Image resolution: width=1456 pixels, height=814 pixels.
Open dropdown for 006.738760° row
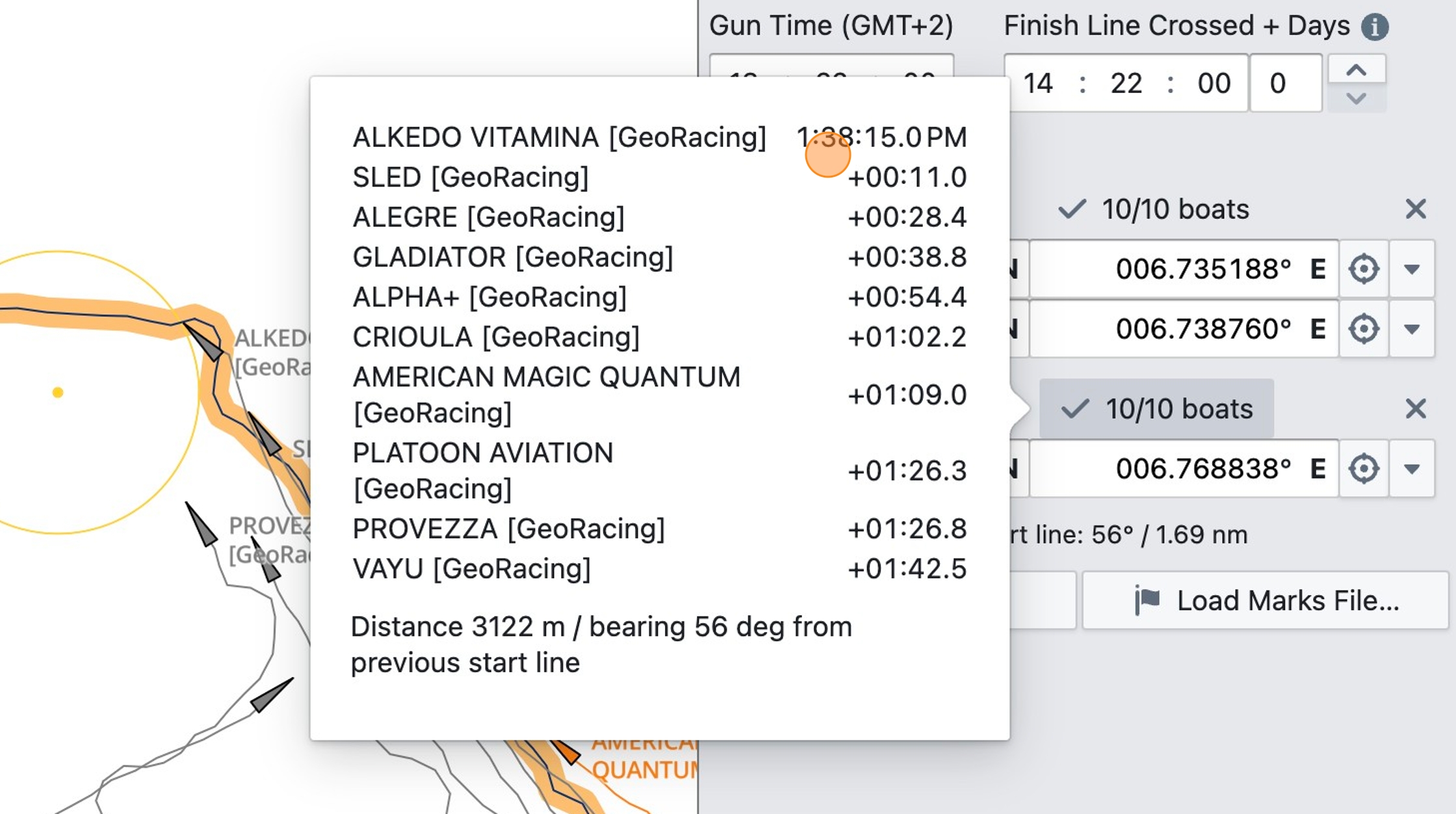(x=1412, y=329)
